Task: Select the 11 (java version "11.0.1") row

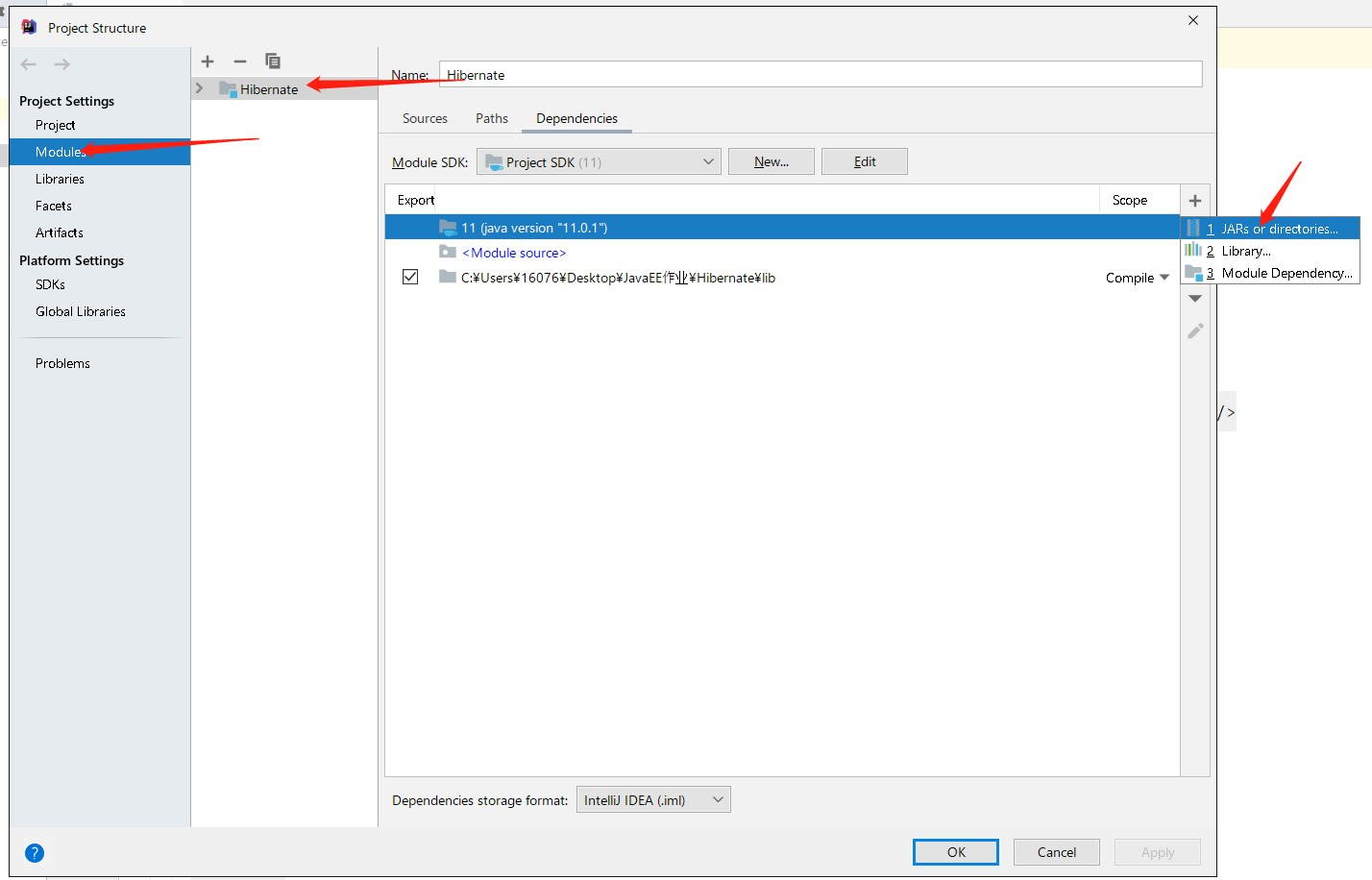Action: 782,227
